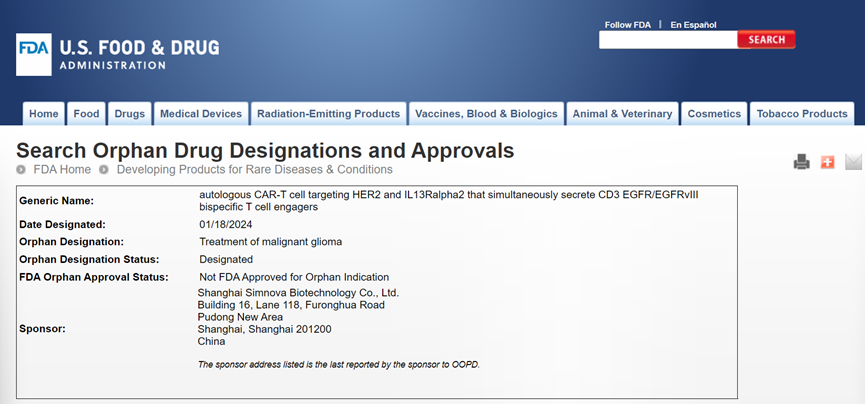Click the print page icon
This screenshot has width=865, height=404.
801,162
